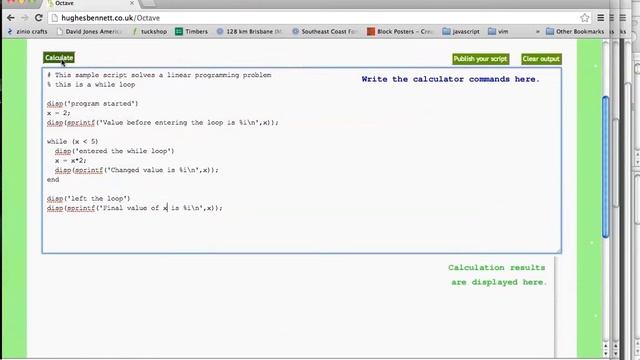Click the Clear output button
Viewport: 640px width, 360px height.
(x=541, y=59)
